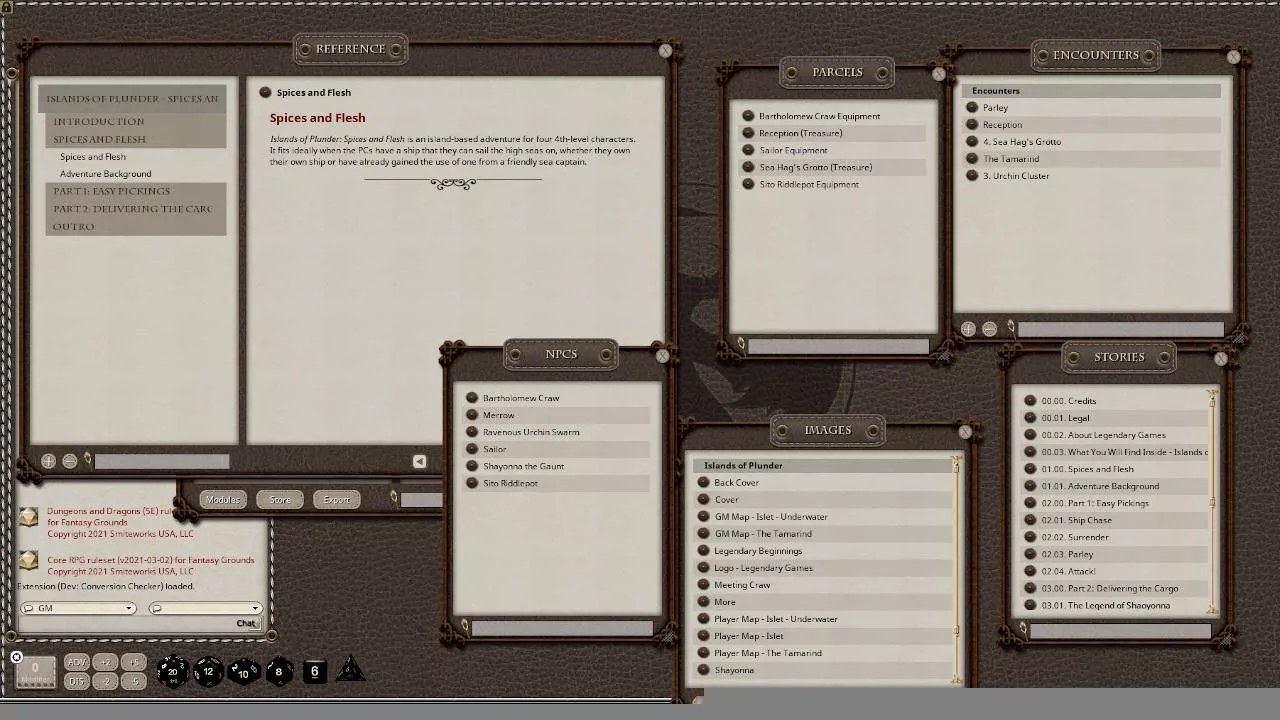Click the Dungeons and Dragons ruleset icon in chat
1280x720 pixels.
click(29, 517)
